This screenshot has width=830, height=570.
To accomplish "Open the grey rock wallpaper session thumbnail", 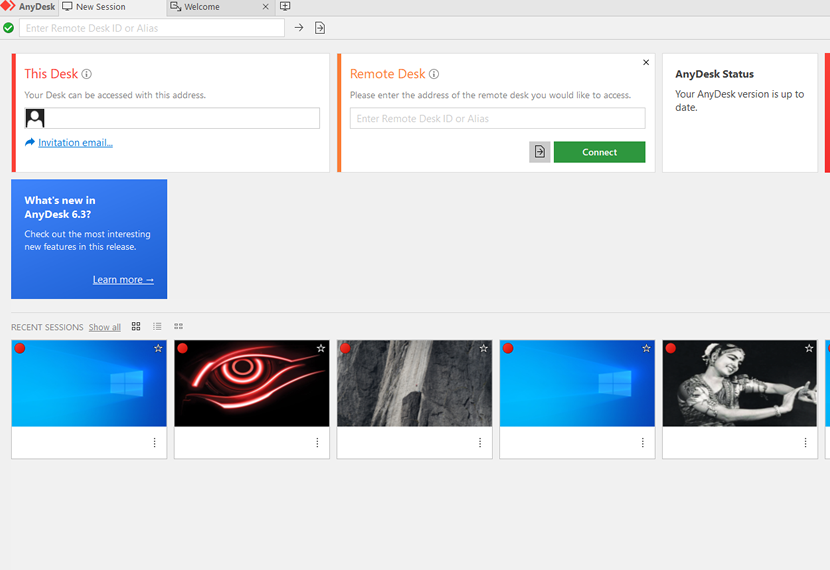I will (x=414, y=383).
